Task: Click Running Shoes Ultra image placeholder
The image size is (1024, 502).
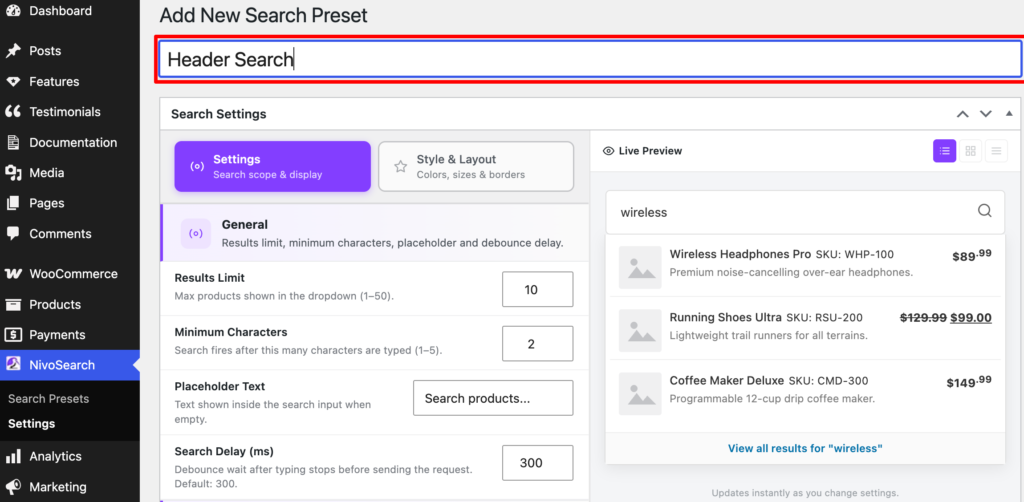Action: (x=640, y=331)
